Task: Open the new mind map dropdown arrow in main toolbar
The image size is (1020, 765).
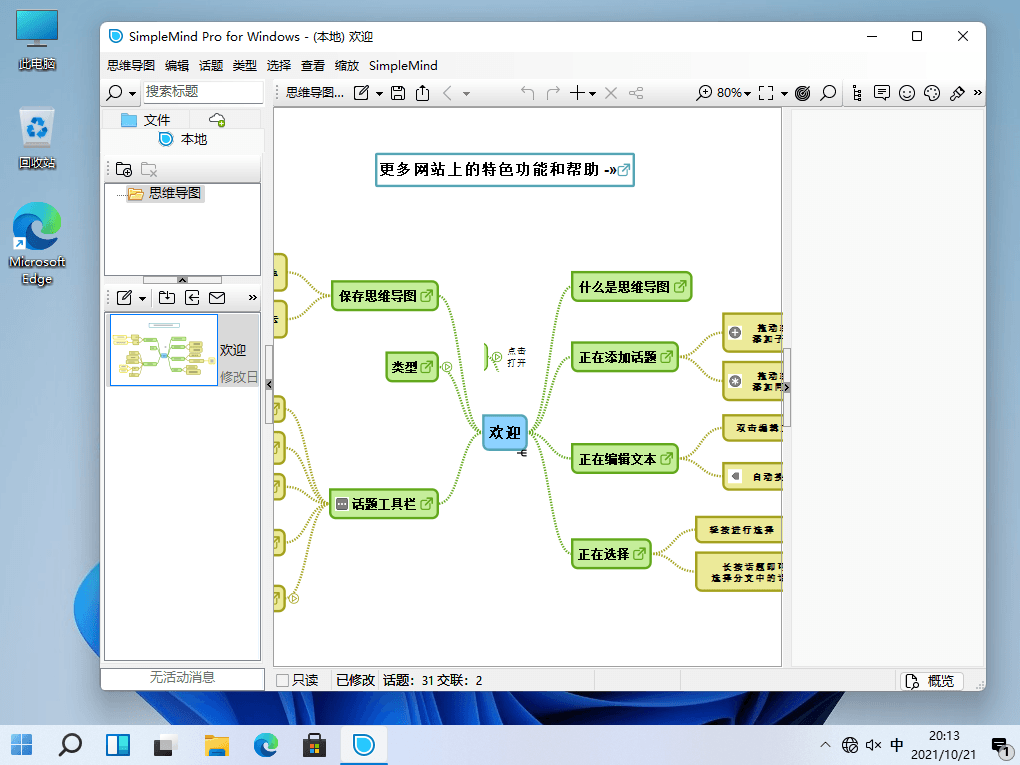Action: (379, 94)
